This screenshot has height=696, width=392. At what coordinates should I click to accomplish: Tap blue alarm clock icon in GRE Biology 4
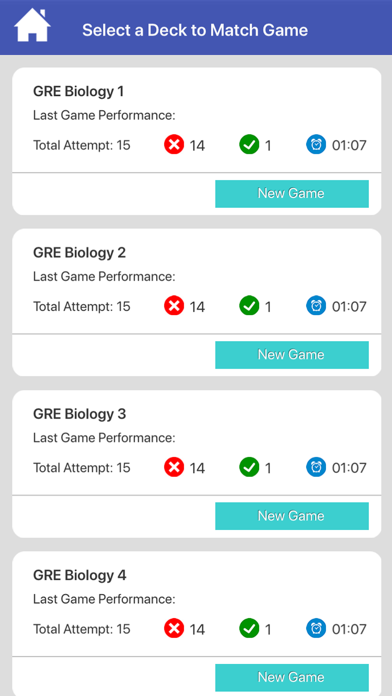coord(316,629)
